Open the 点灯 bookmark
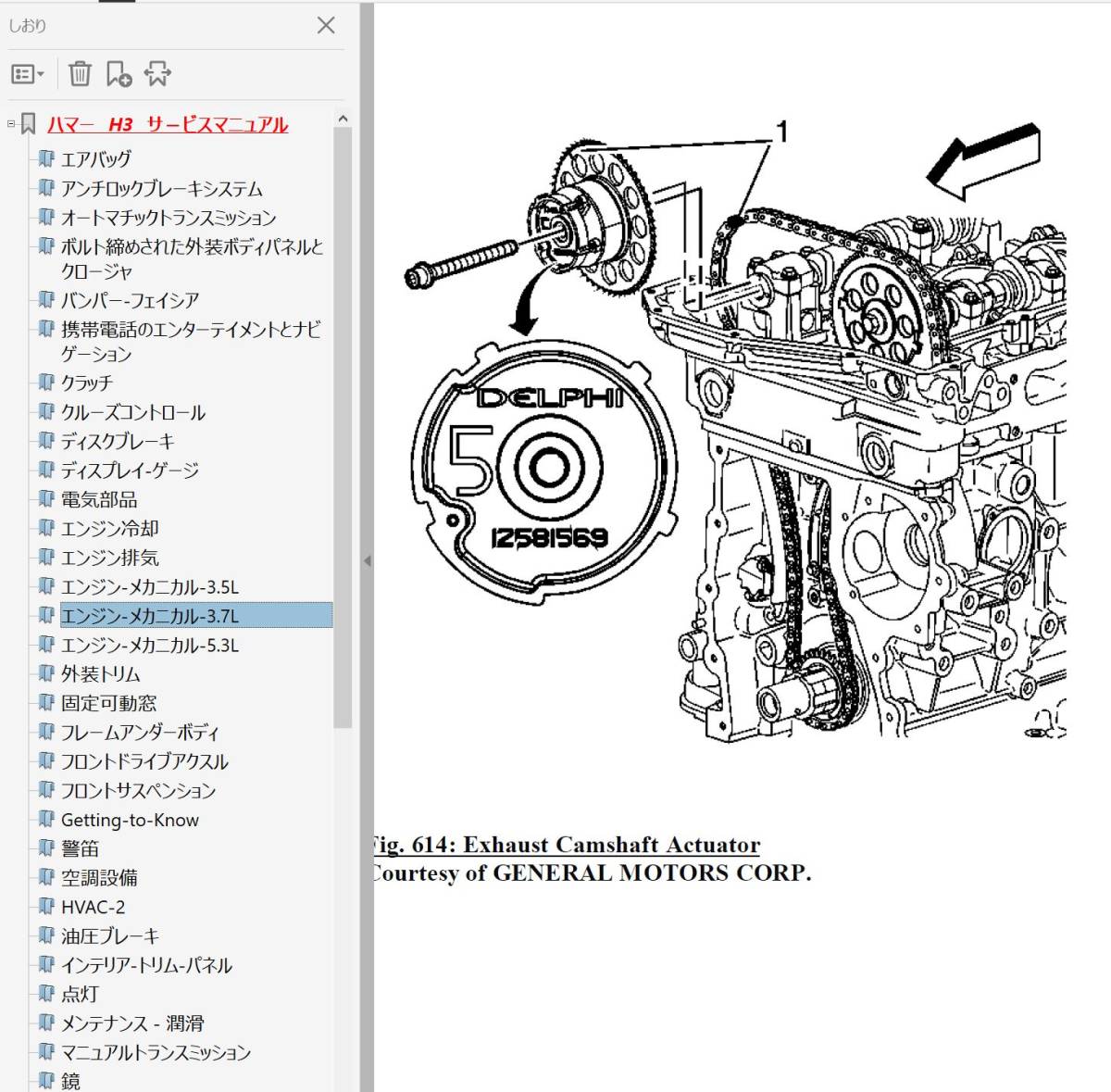1111x1092 pixels. coord(80,995)
